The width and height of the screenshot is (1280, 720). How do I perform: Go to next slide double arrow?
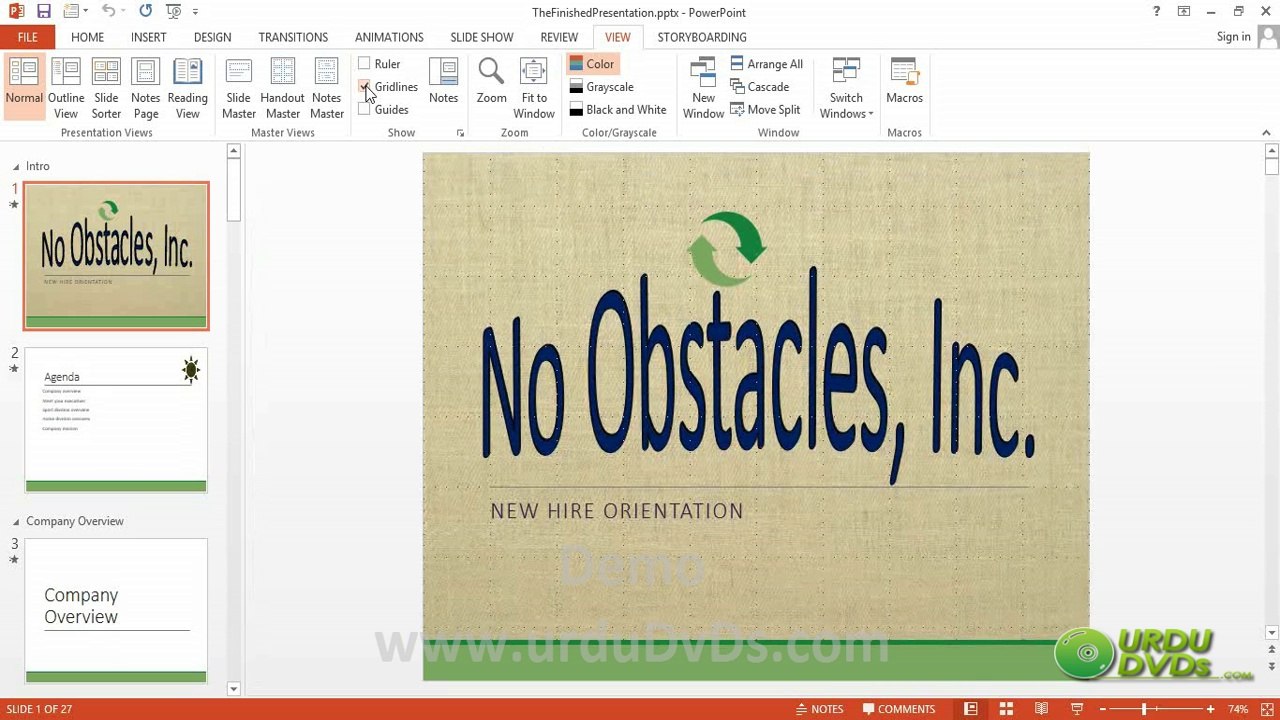pos(1271,666)
